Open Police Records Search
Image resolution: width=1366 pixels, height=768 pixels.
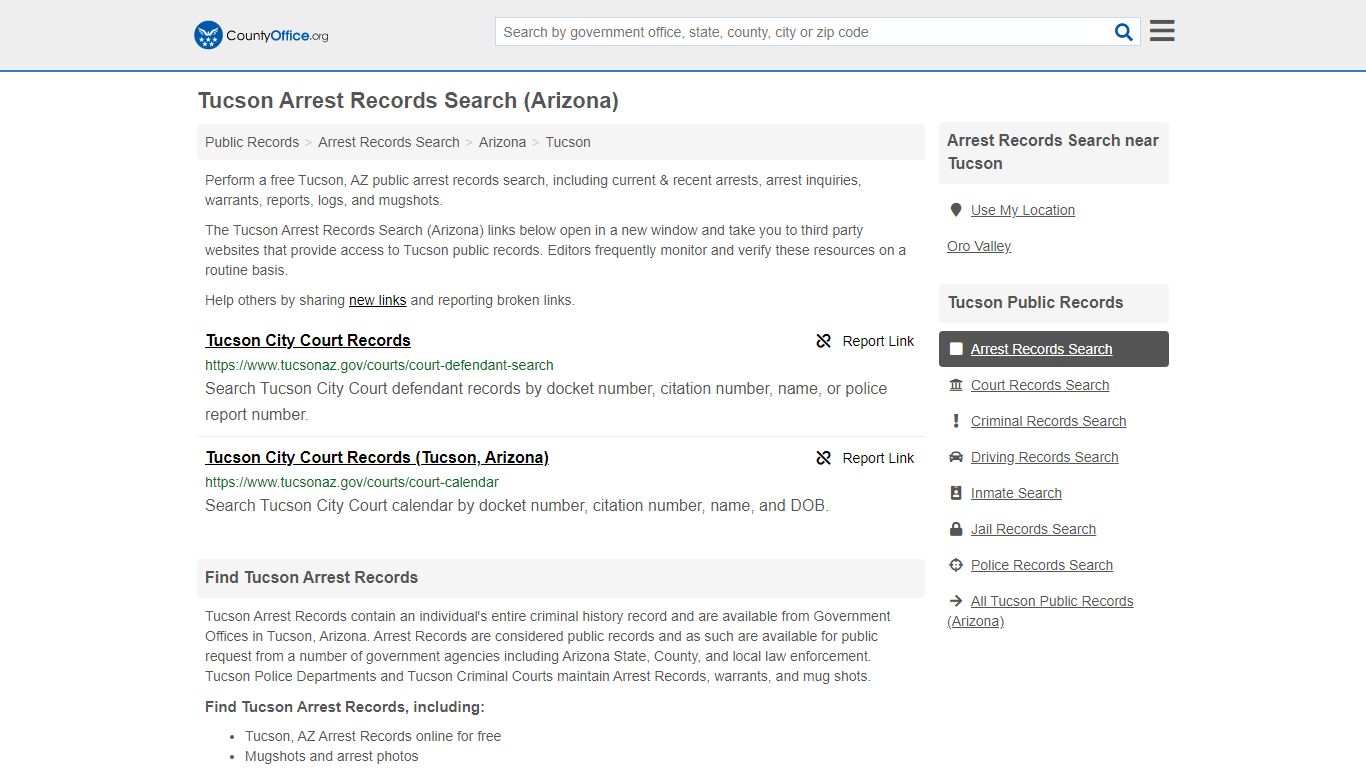[x=1042, y=565]
